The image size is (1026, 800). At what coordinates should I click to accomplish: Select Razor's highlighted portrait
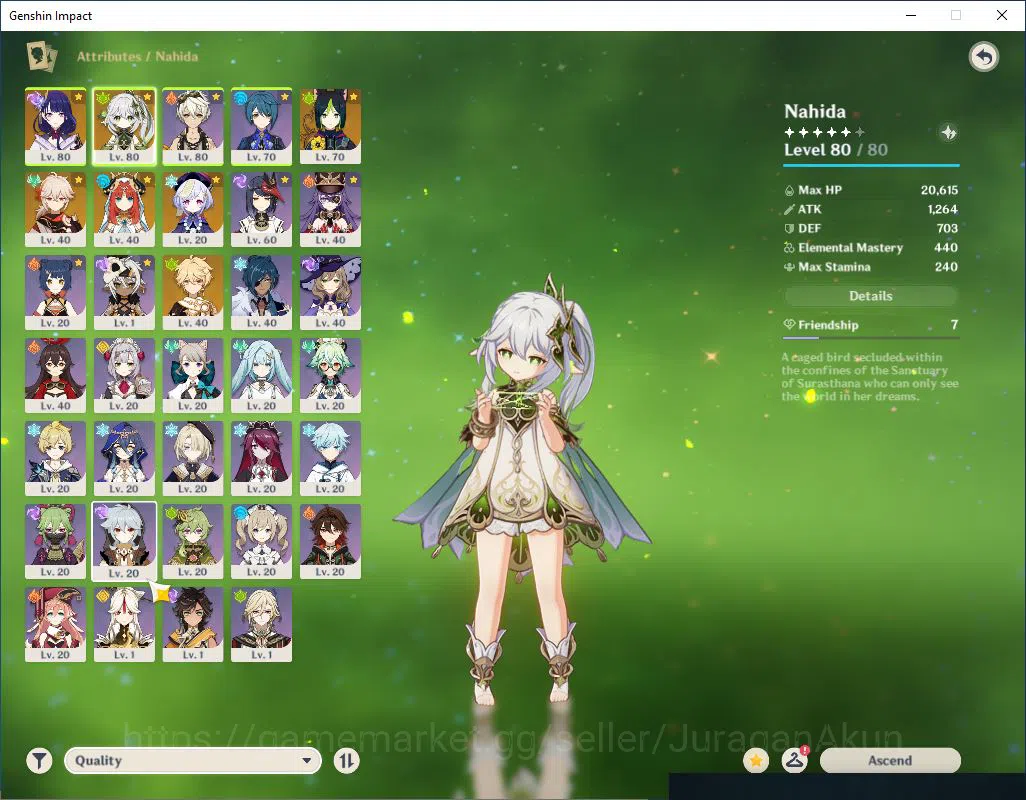pos(124,542)
